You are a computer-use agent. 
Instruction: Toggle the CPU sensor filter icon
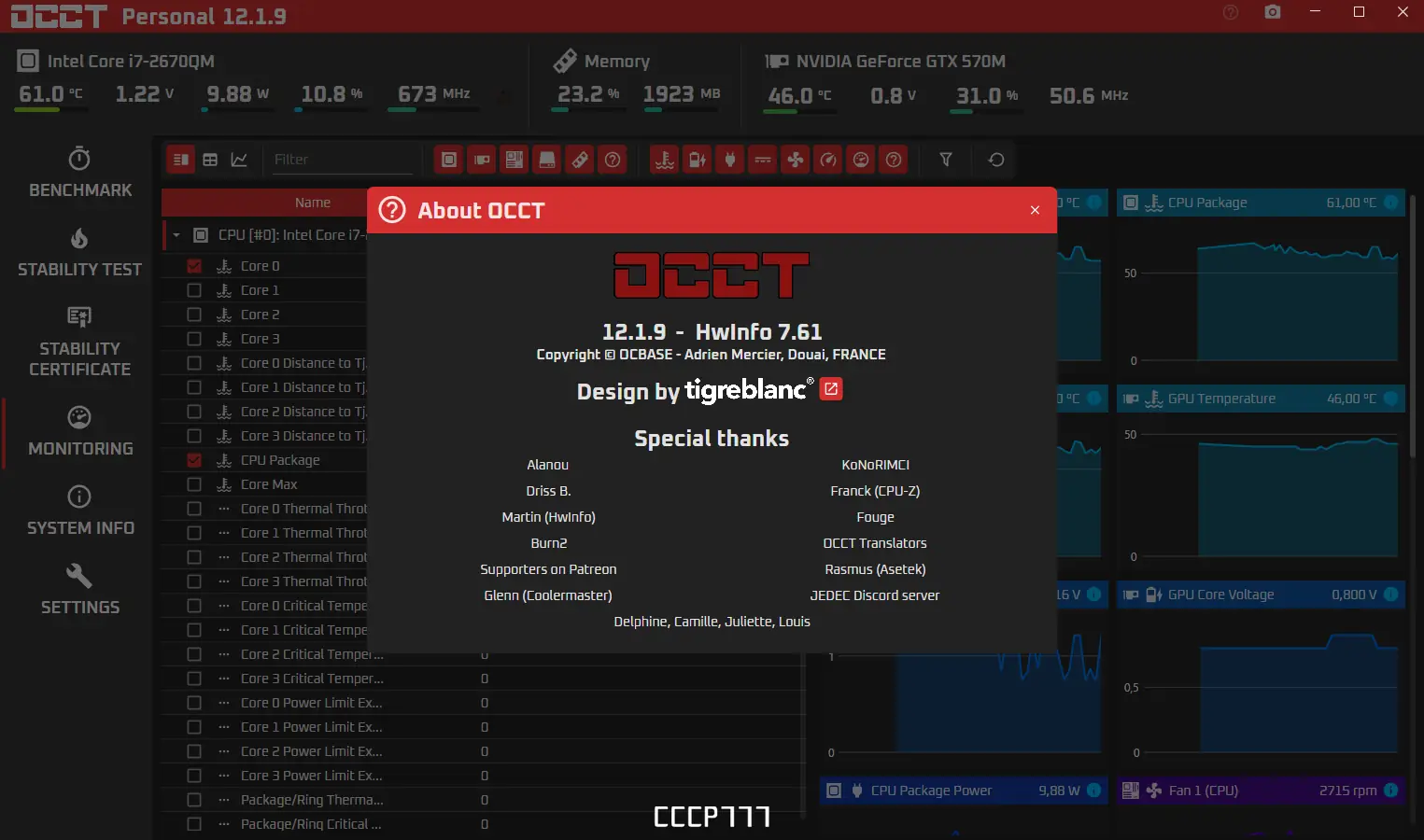(x=449, y=160)
